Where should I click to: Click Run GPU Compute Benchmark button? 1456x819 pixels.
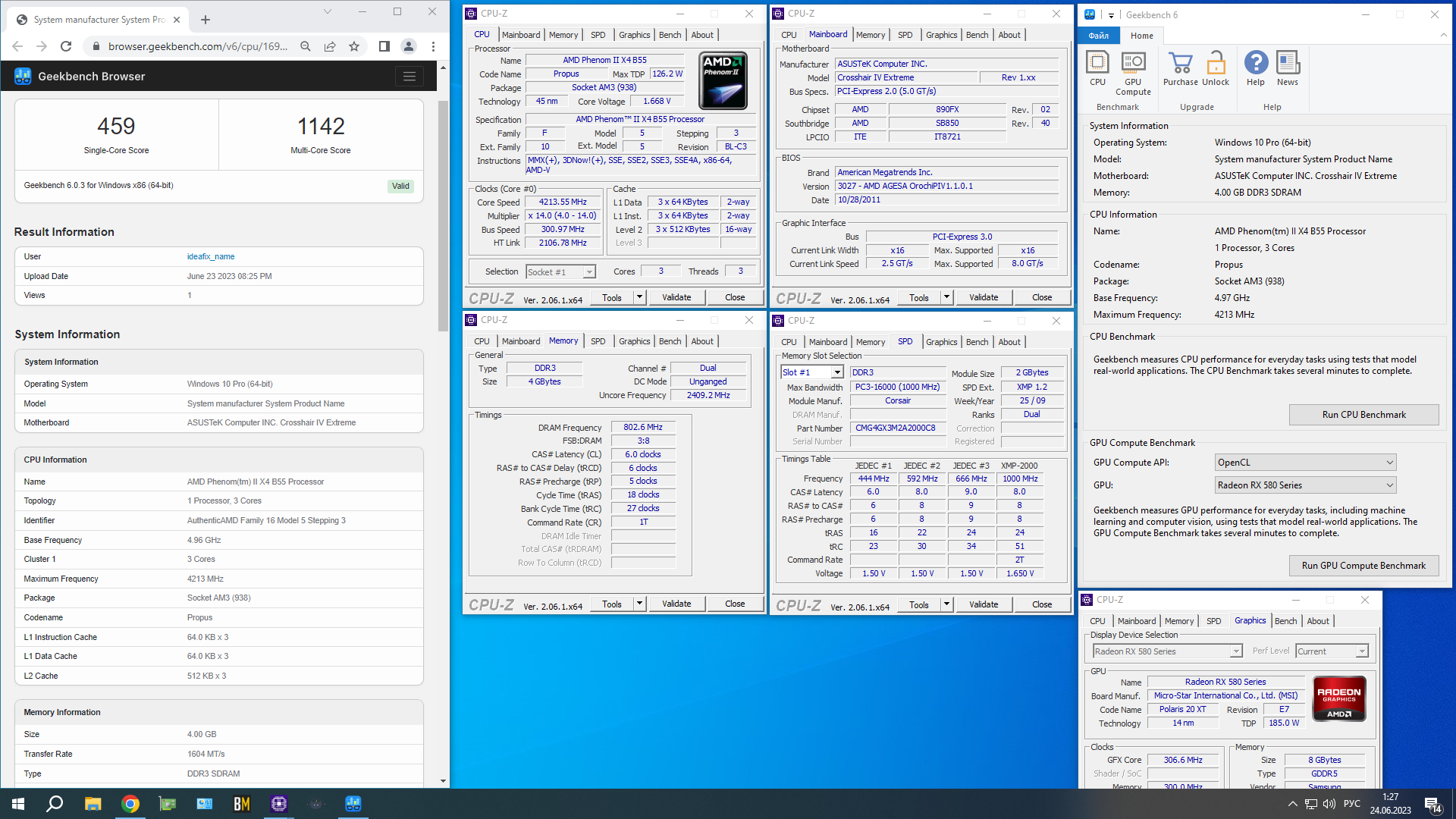[x=1363, y=566]
